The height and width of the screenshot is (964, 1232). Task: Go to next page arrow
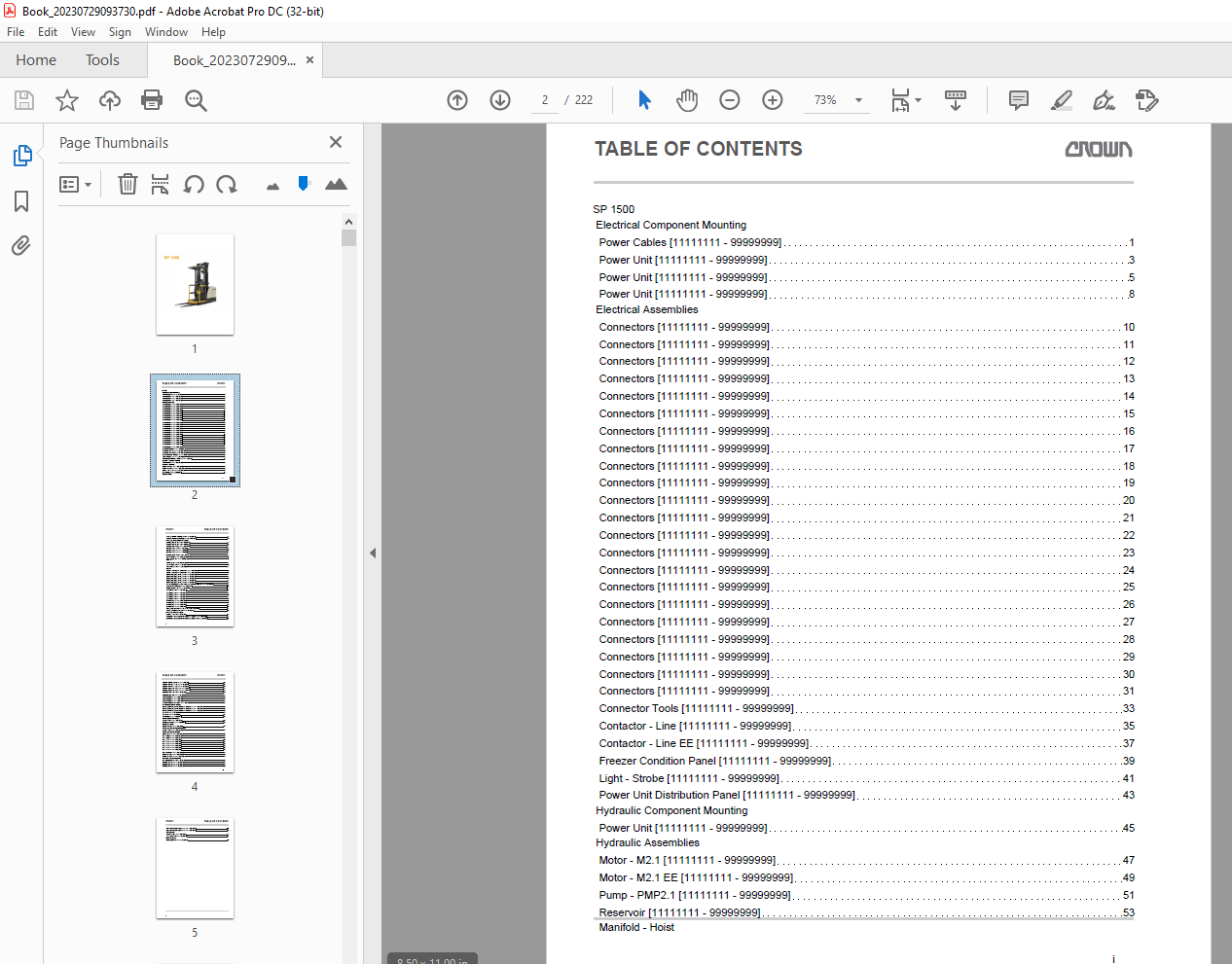(500, 100)
